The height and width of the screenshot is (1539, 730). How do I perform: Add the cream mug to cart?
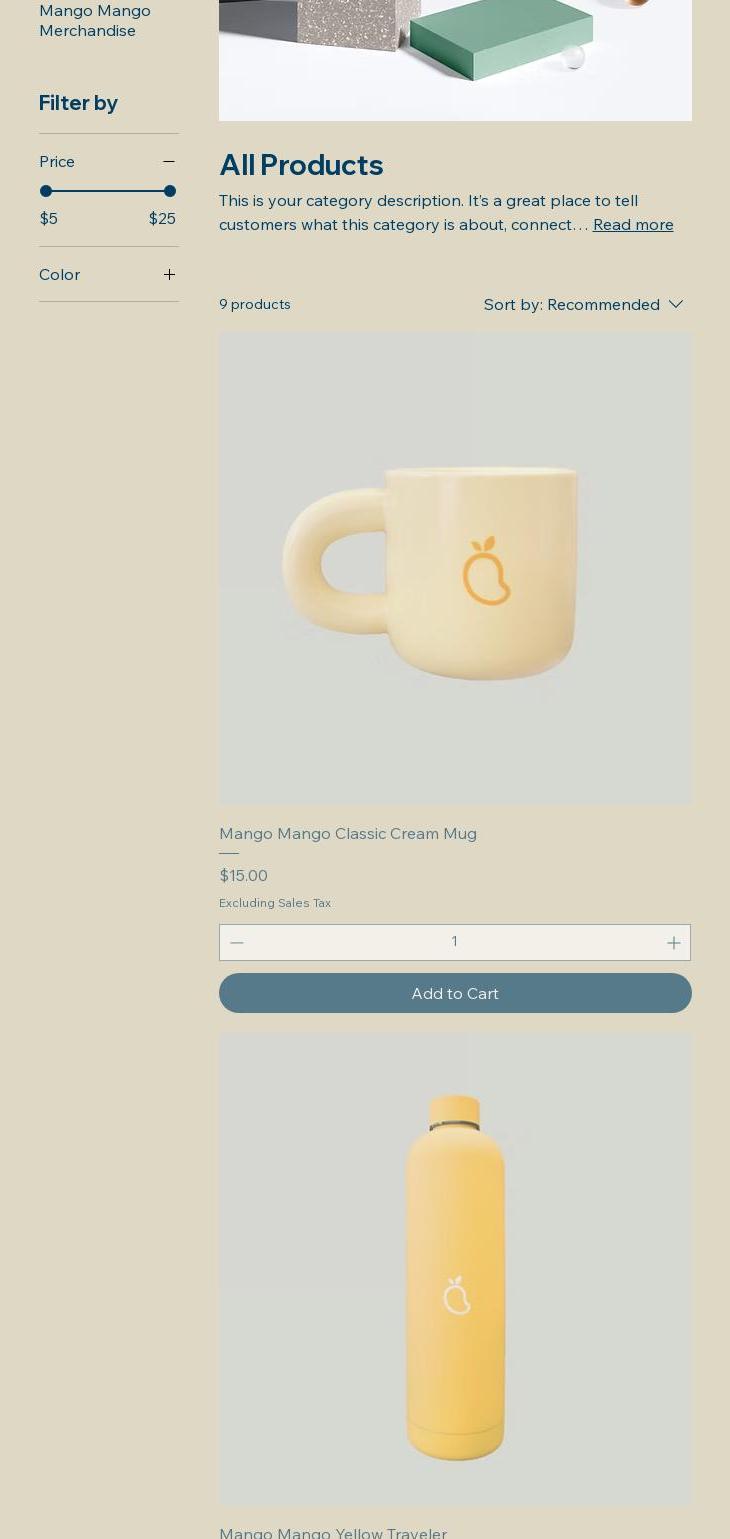coord(455,993)
